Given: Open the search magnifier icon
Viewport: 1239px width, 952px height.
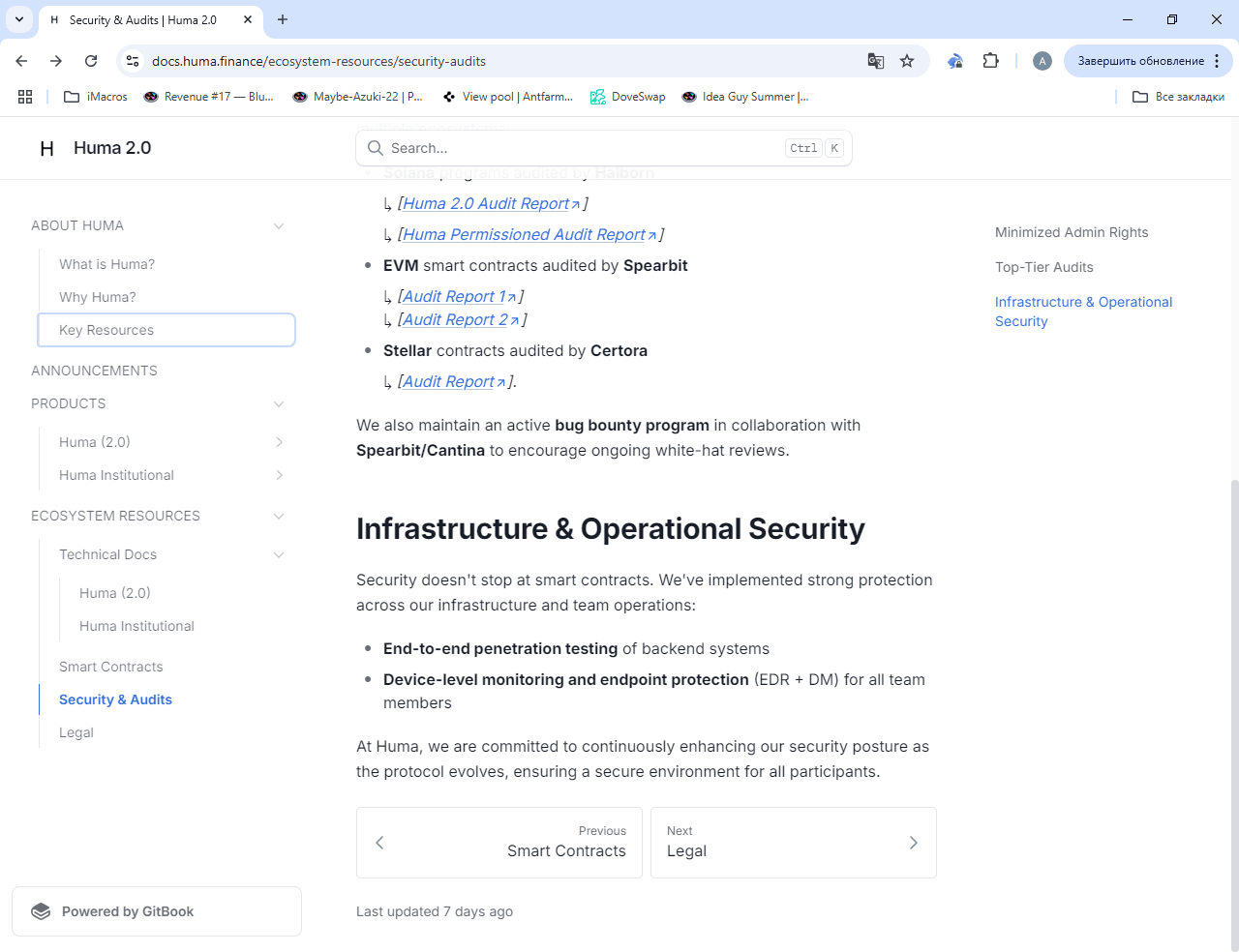Looking at the screenshot, I should [376, 148].
